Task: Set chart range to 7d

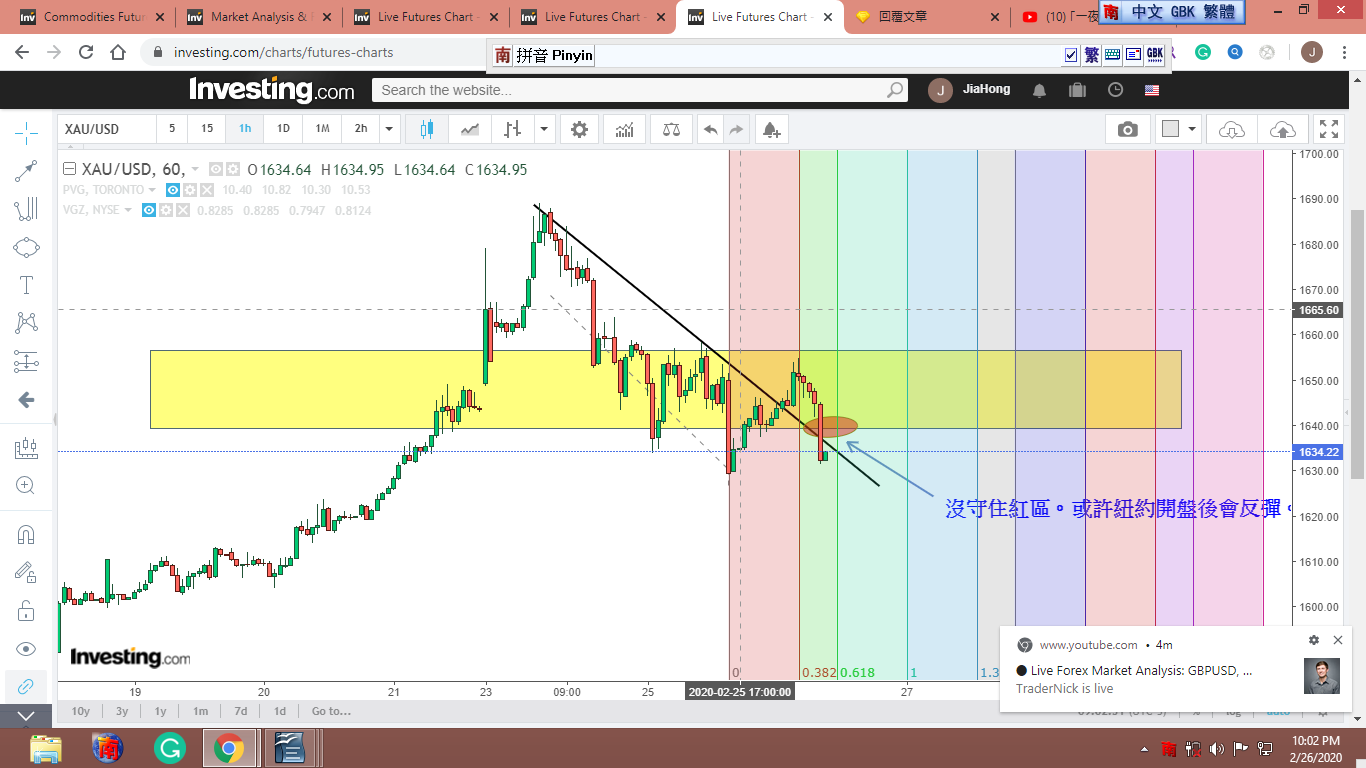Action: tap(240, 711)
